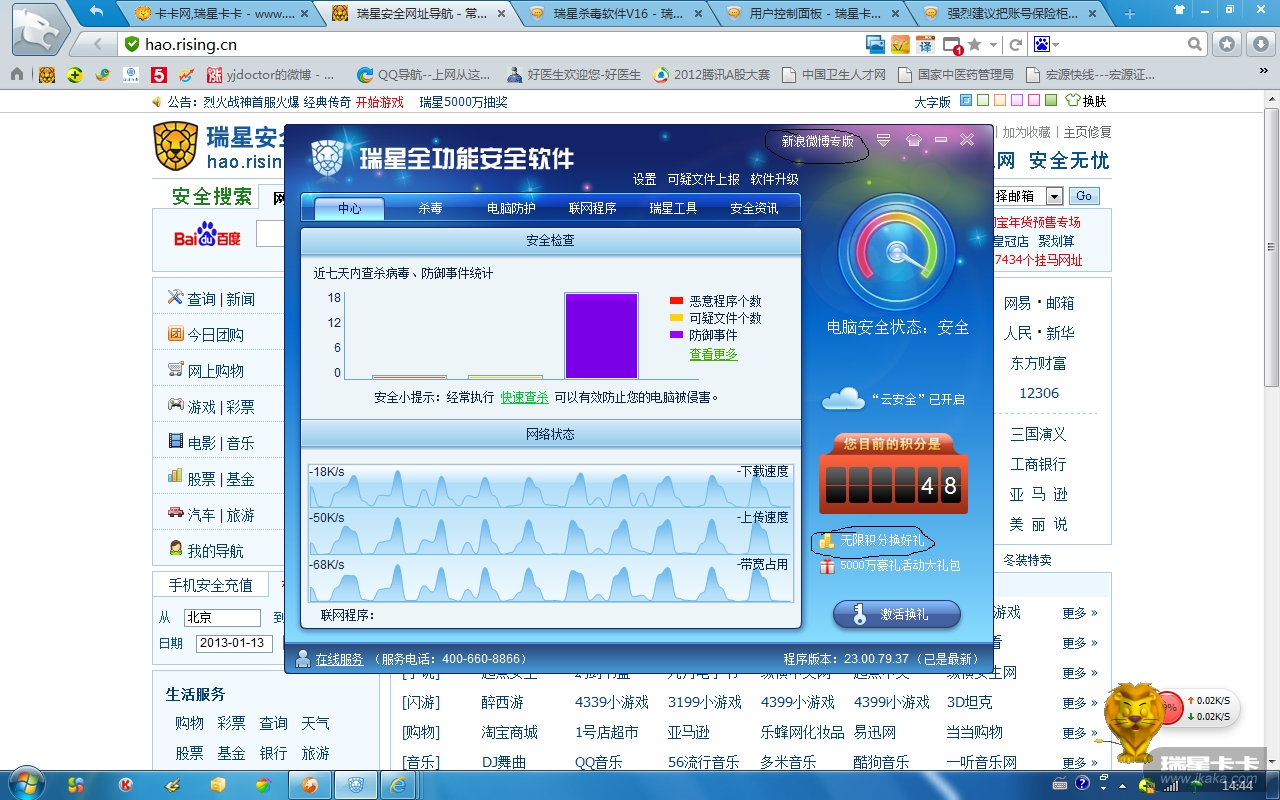Select the solid green page theme swatch

click(x=1051, y=101)
